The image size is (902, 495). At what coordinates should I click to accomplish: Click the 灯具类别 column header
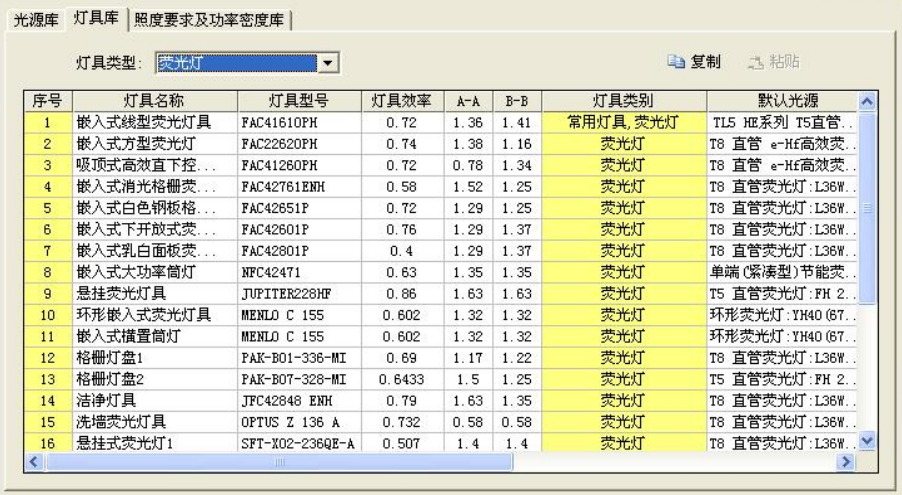624,101
